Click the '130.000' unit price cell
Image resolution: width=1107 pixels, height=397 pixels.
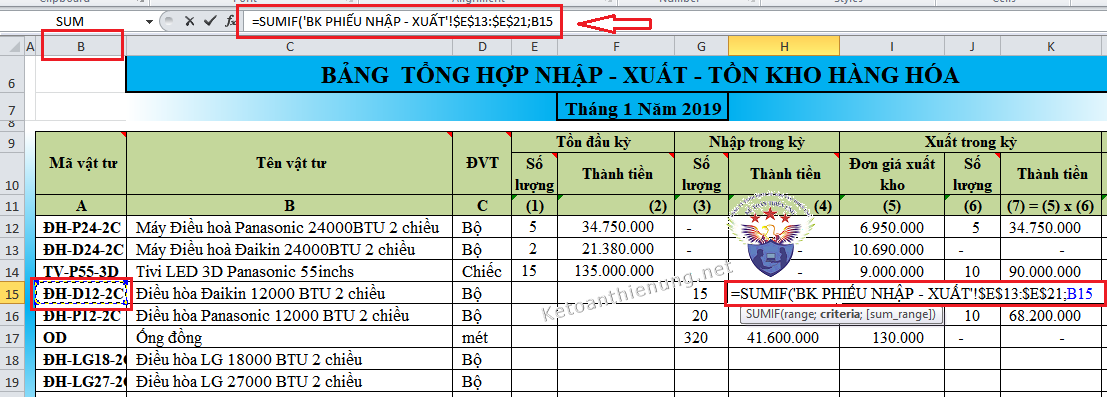pos(892,337)
